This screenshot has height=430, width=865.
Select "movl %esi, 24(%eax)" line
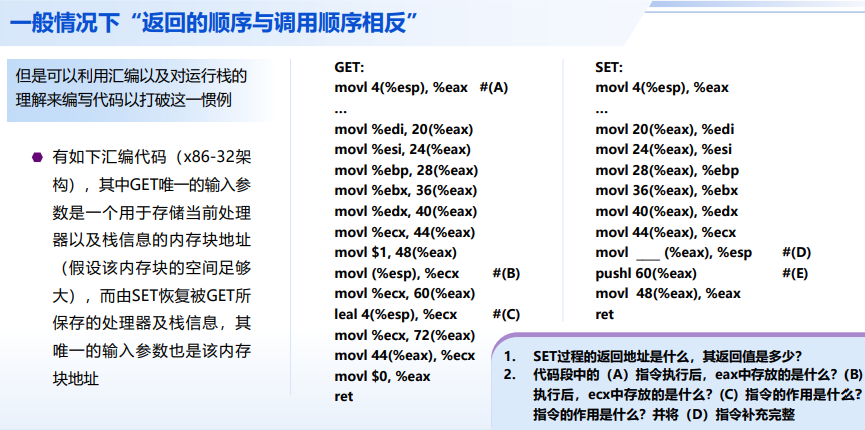click(402, 150)
